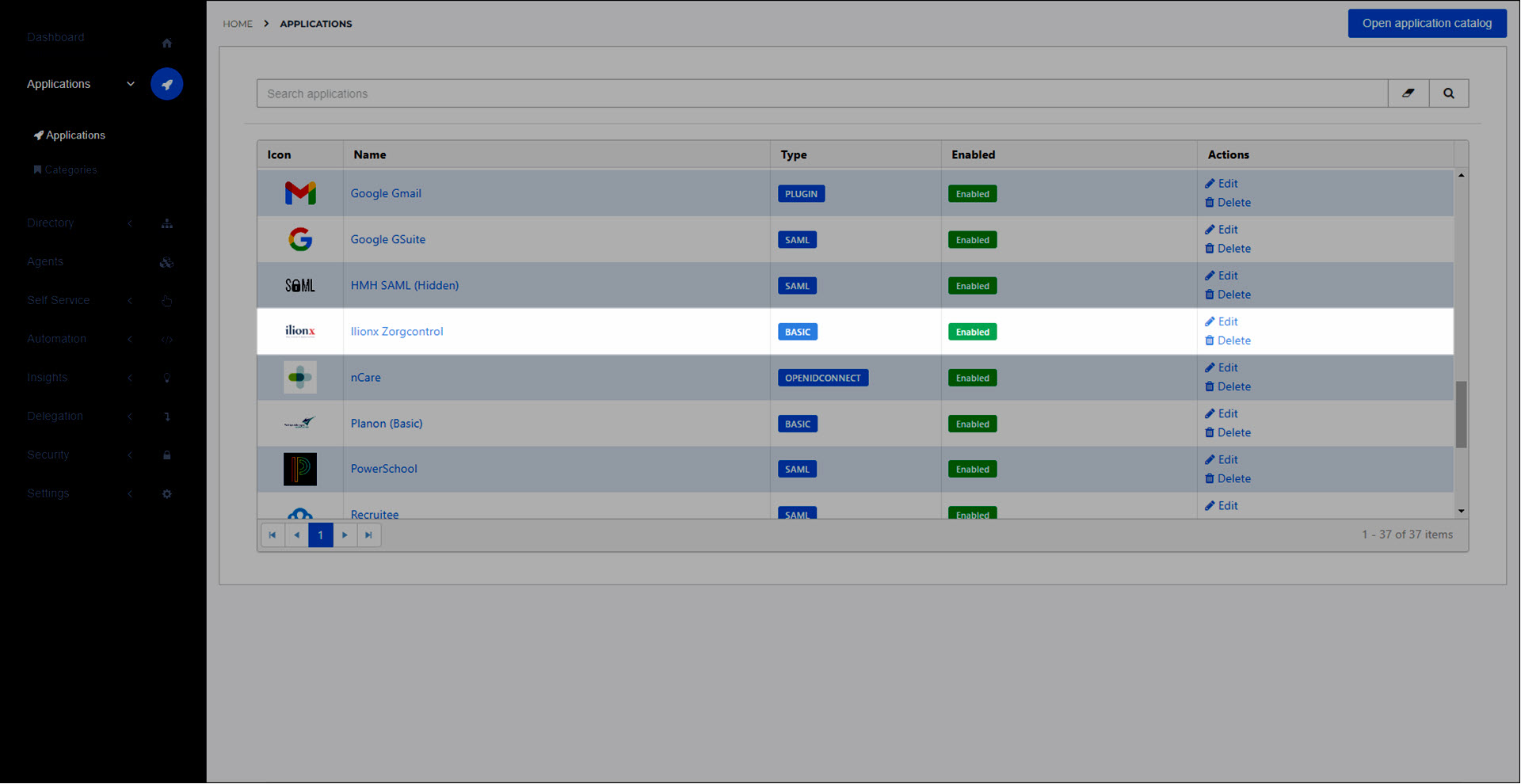Open the Security menu item
Viewport: 1521px width, 784px height.
click(48, 455)
